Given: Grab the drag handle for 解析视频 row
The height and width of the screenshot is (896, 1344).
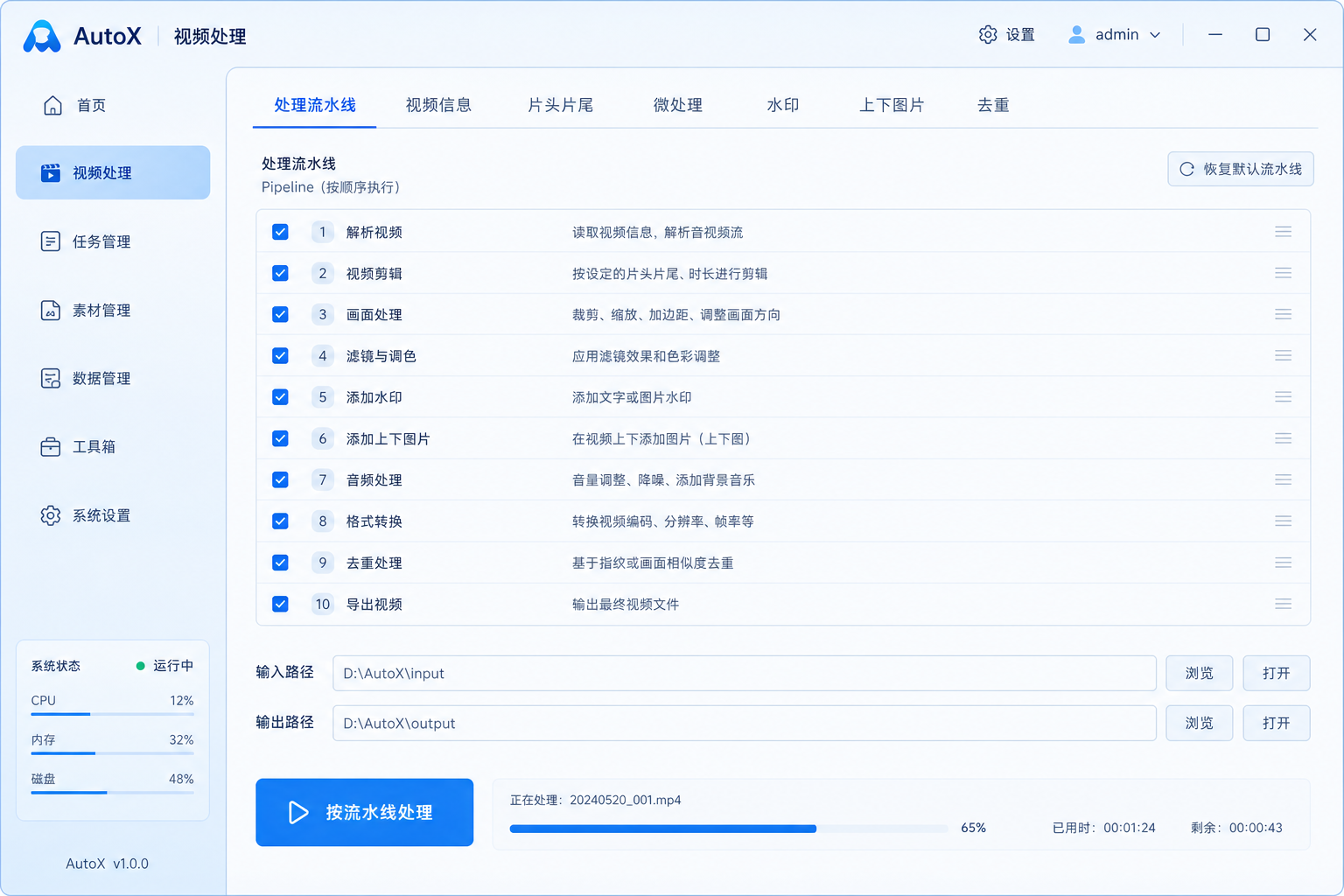Looking at the screenshot, I should coord(1284,232).
